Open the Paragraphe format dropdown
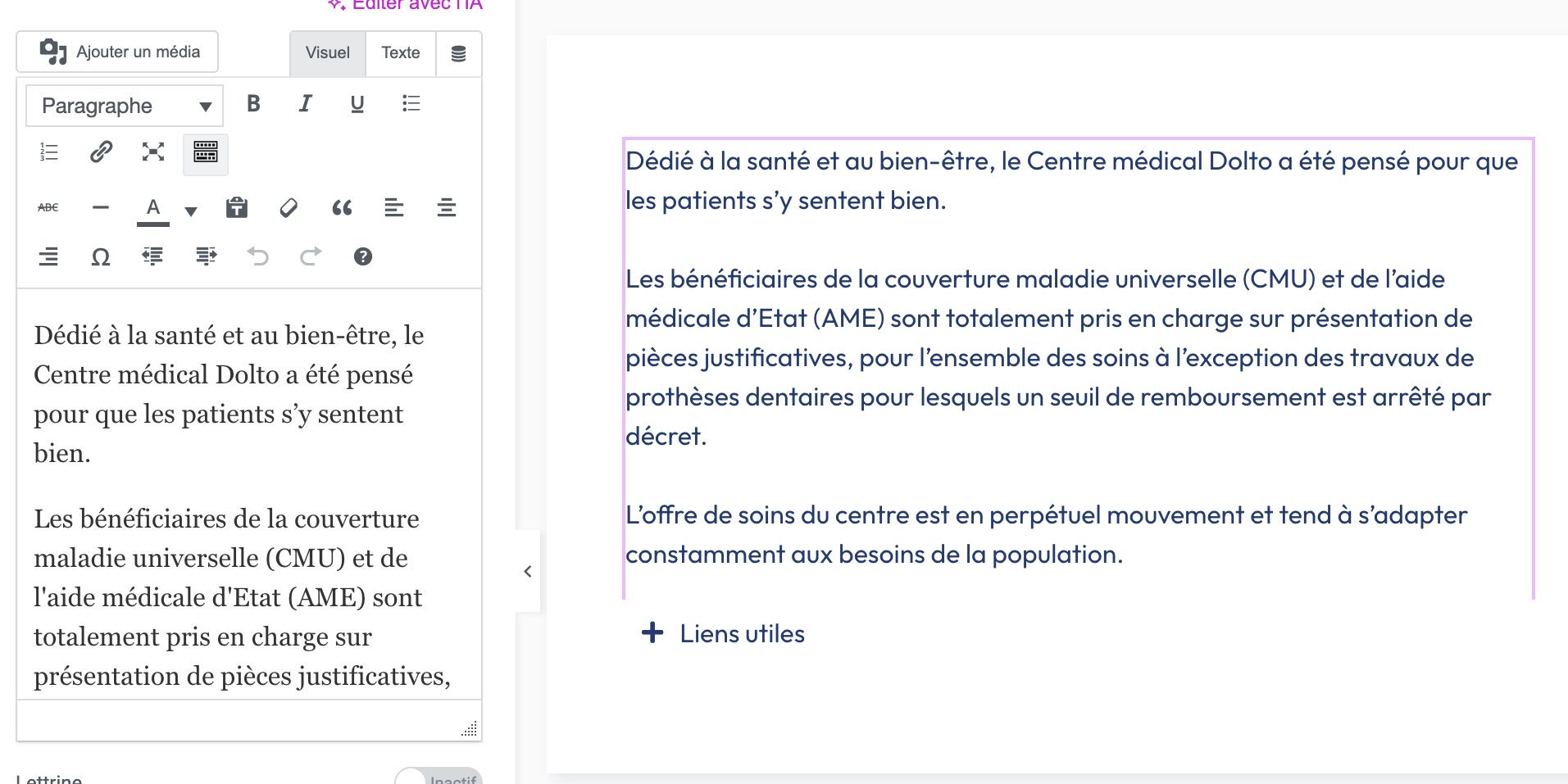Screen dimensions: 1568x784 click(125, 106)
